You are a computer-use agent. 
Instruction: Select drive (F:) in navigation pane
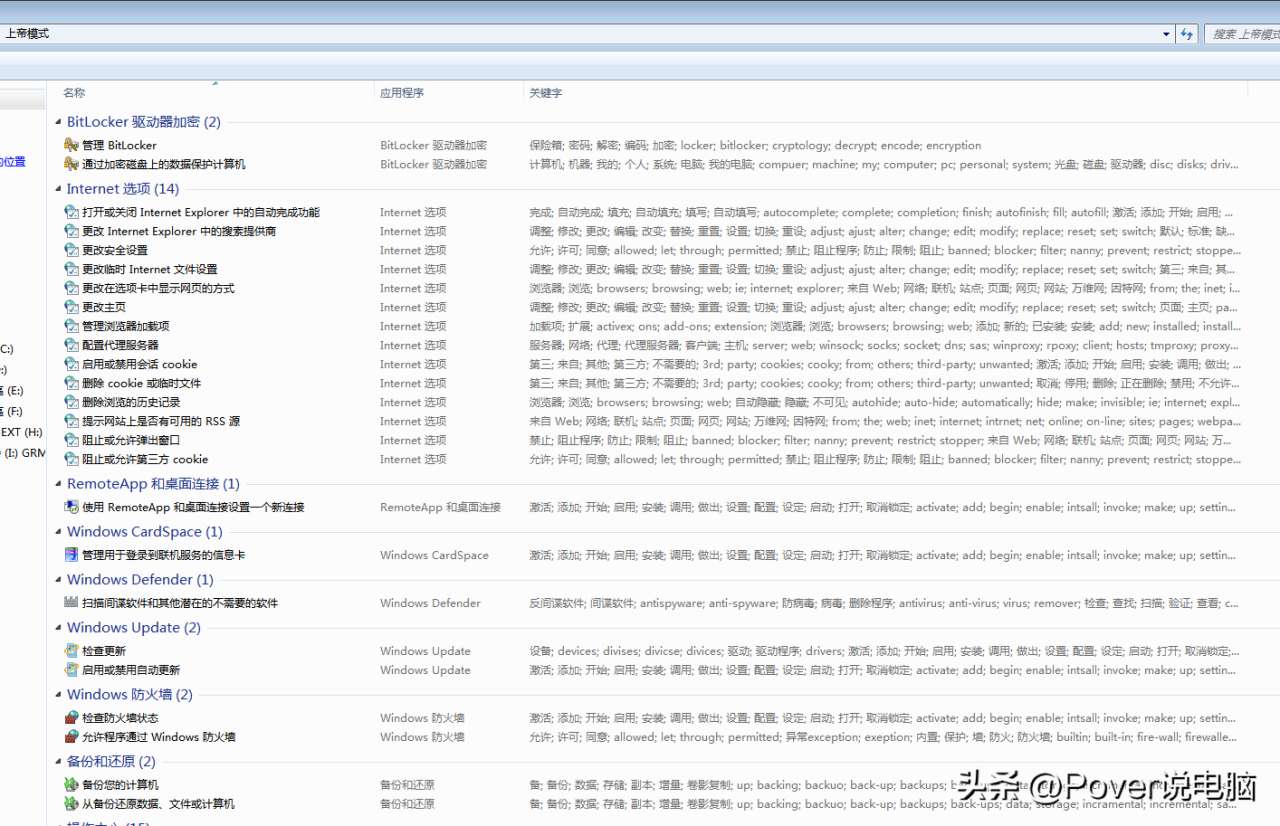(11, 411)
